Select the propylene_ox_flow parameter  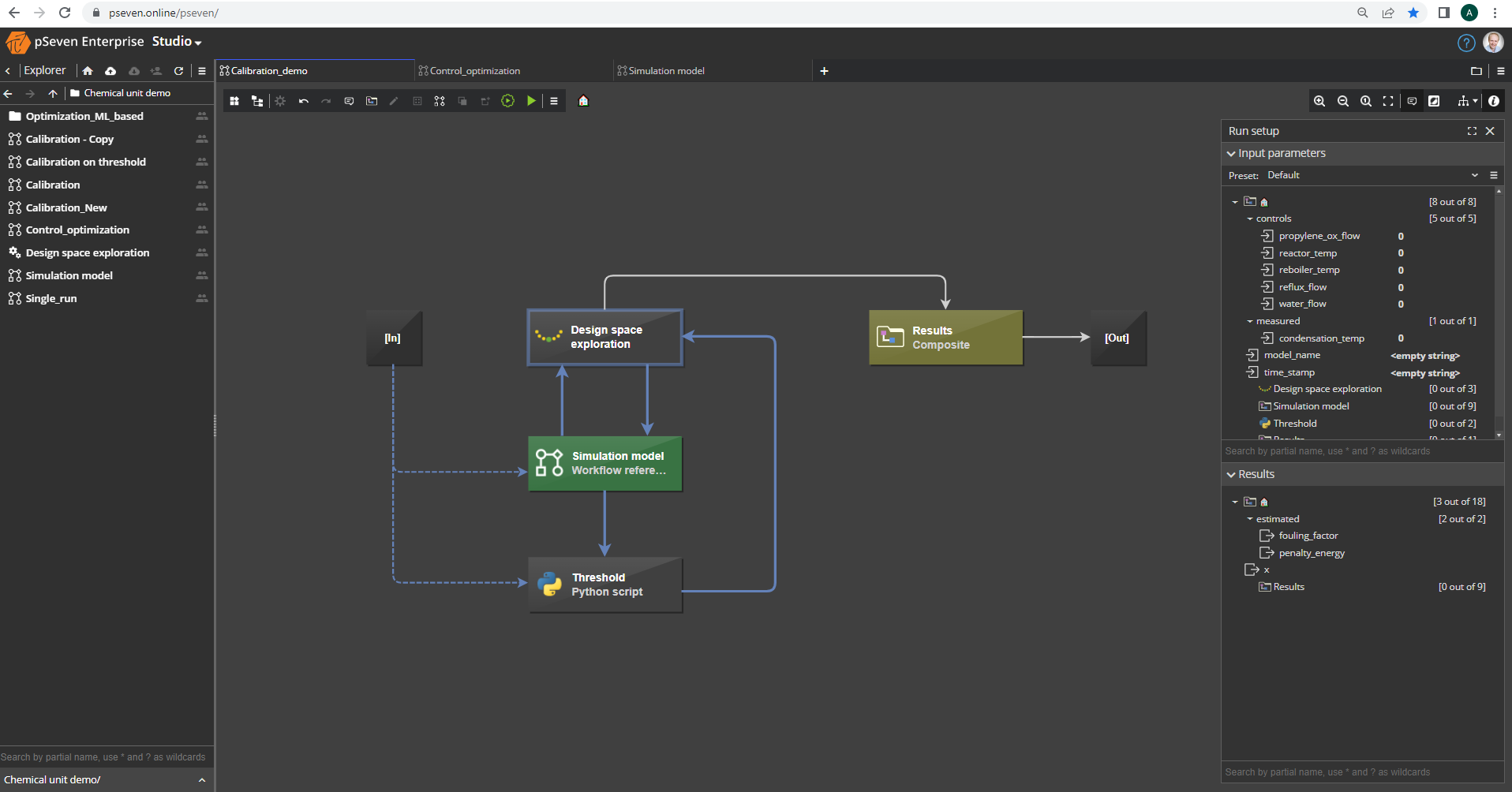click(1319, 236)
